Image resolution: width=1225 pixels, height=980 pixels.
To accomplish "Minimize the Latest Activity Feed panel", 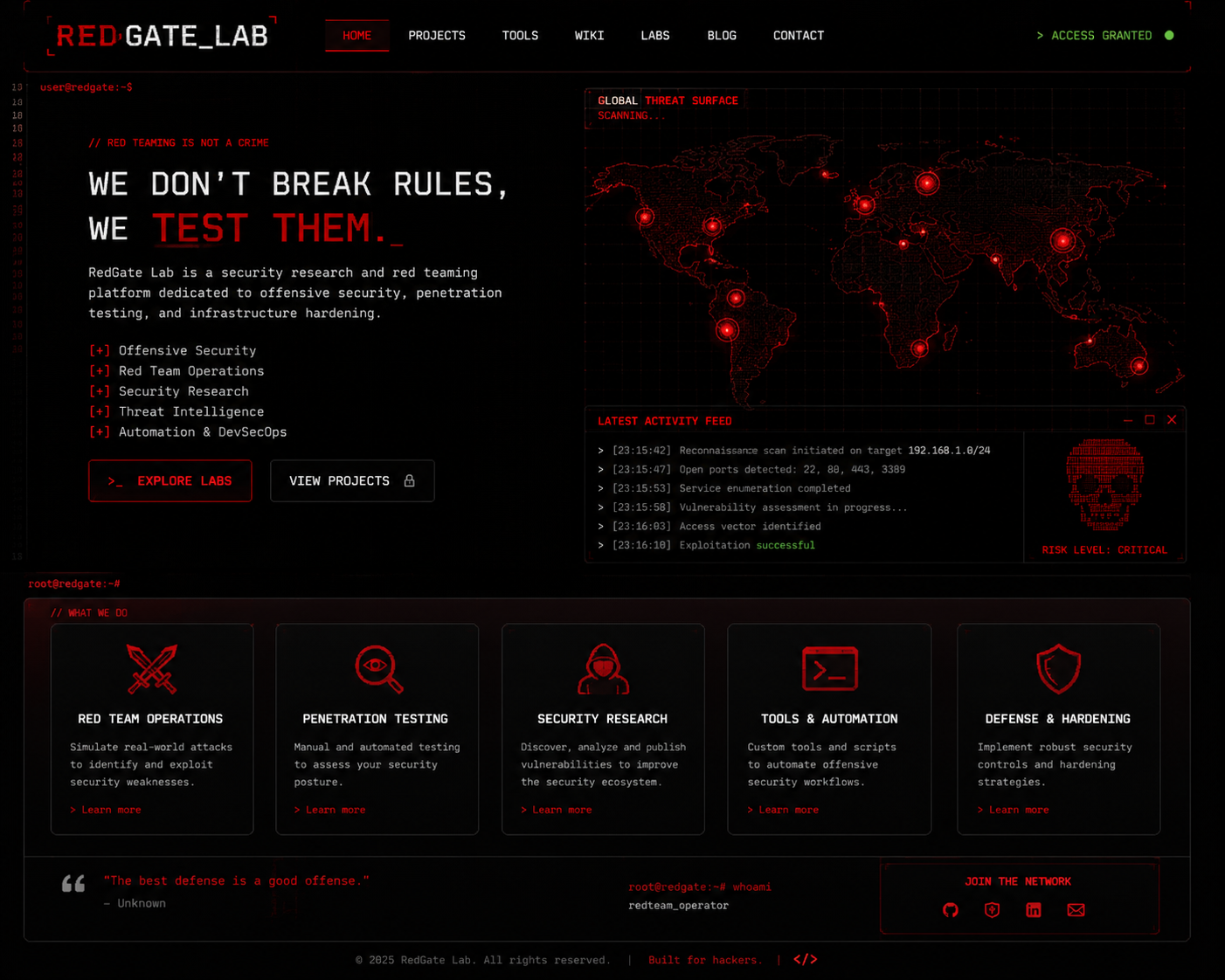I will 1128,420.
